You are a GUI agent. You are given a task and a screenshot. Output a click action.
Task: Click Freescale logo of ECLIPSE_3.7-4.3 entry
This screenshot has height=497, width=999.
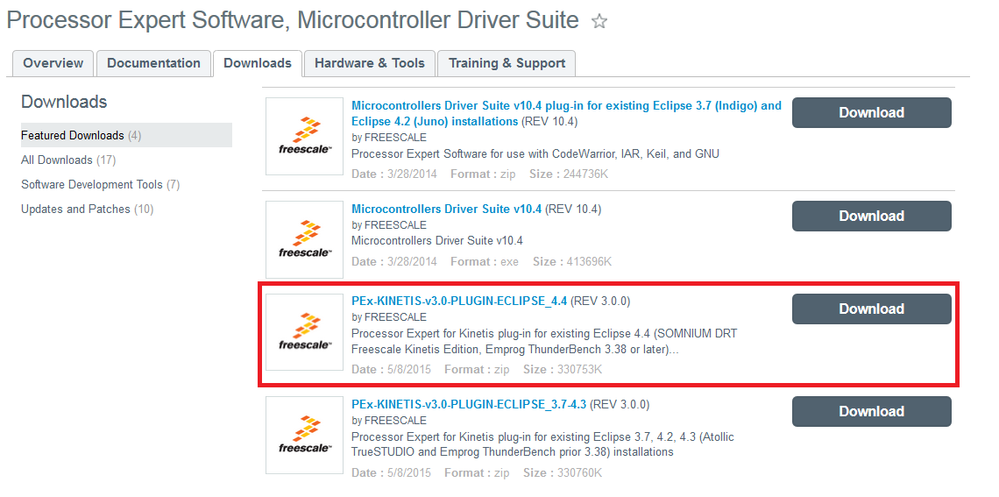[305, 435]
